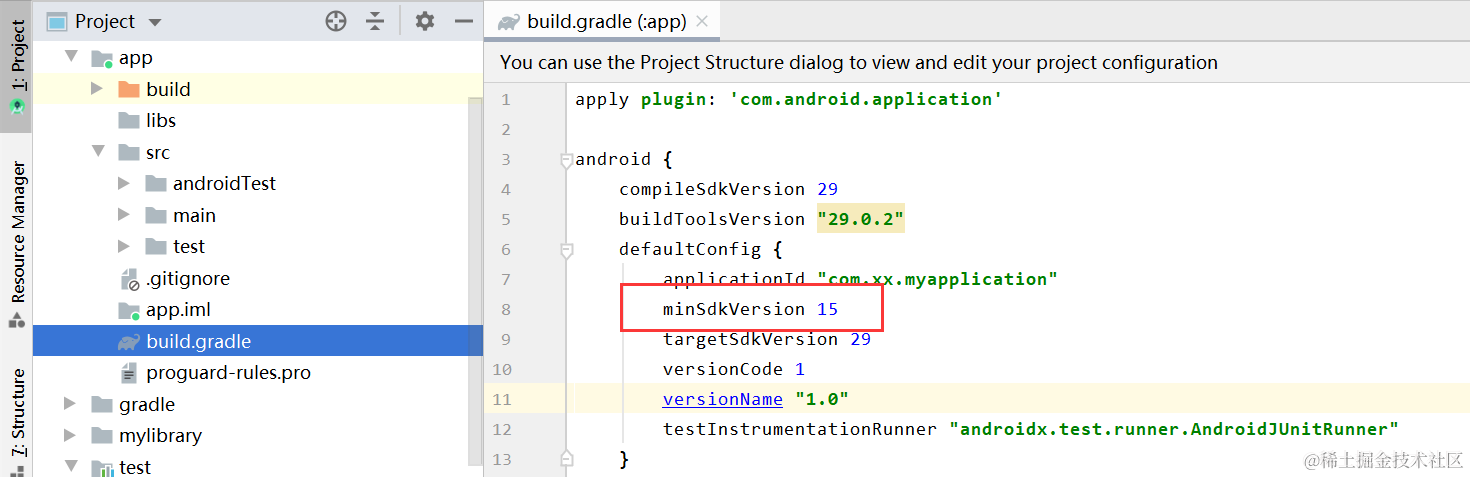
Task: Click the mylibrary folder icon
Action: click(102, 435)
